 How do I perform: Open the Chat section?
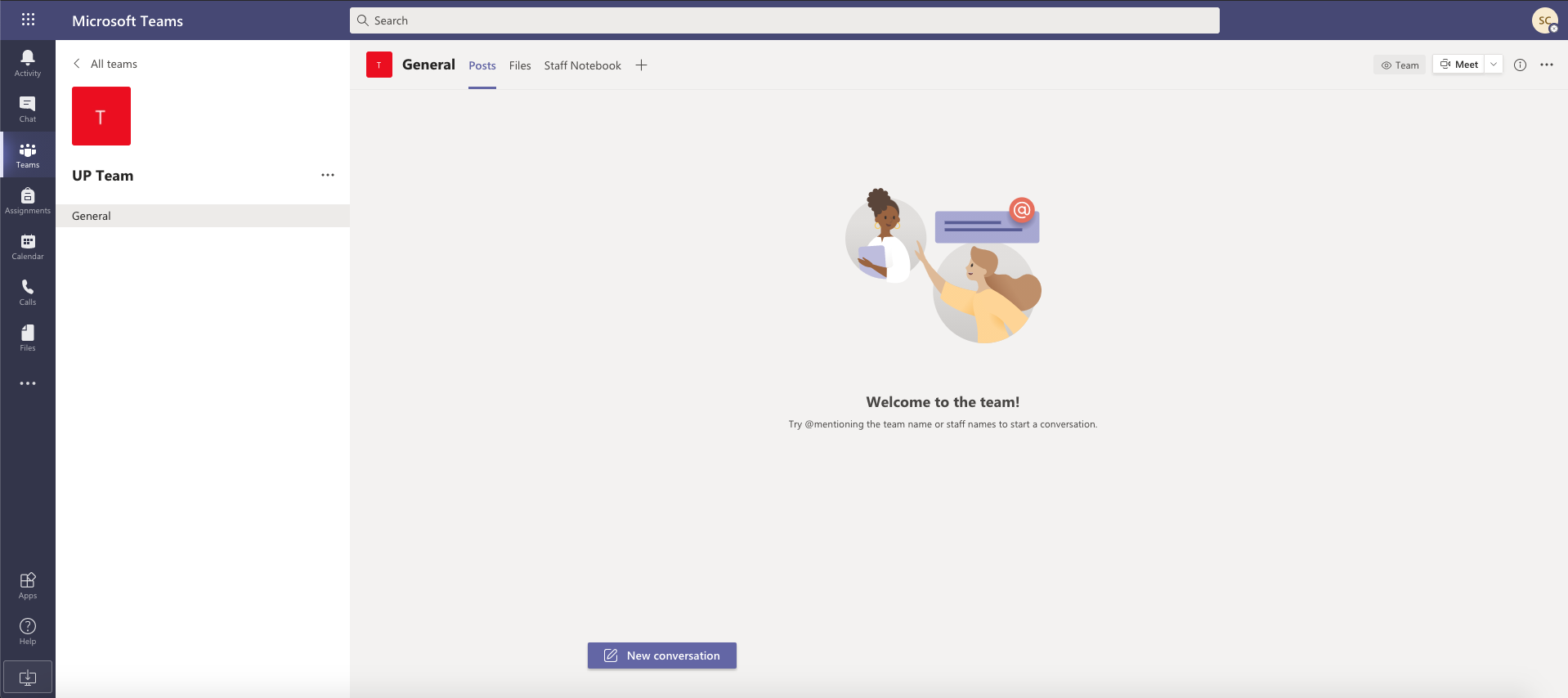(x=28, y=109)
